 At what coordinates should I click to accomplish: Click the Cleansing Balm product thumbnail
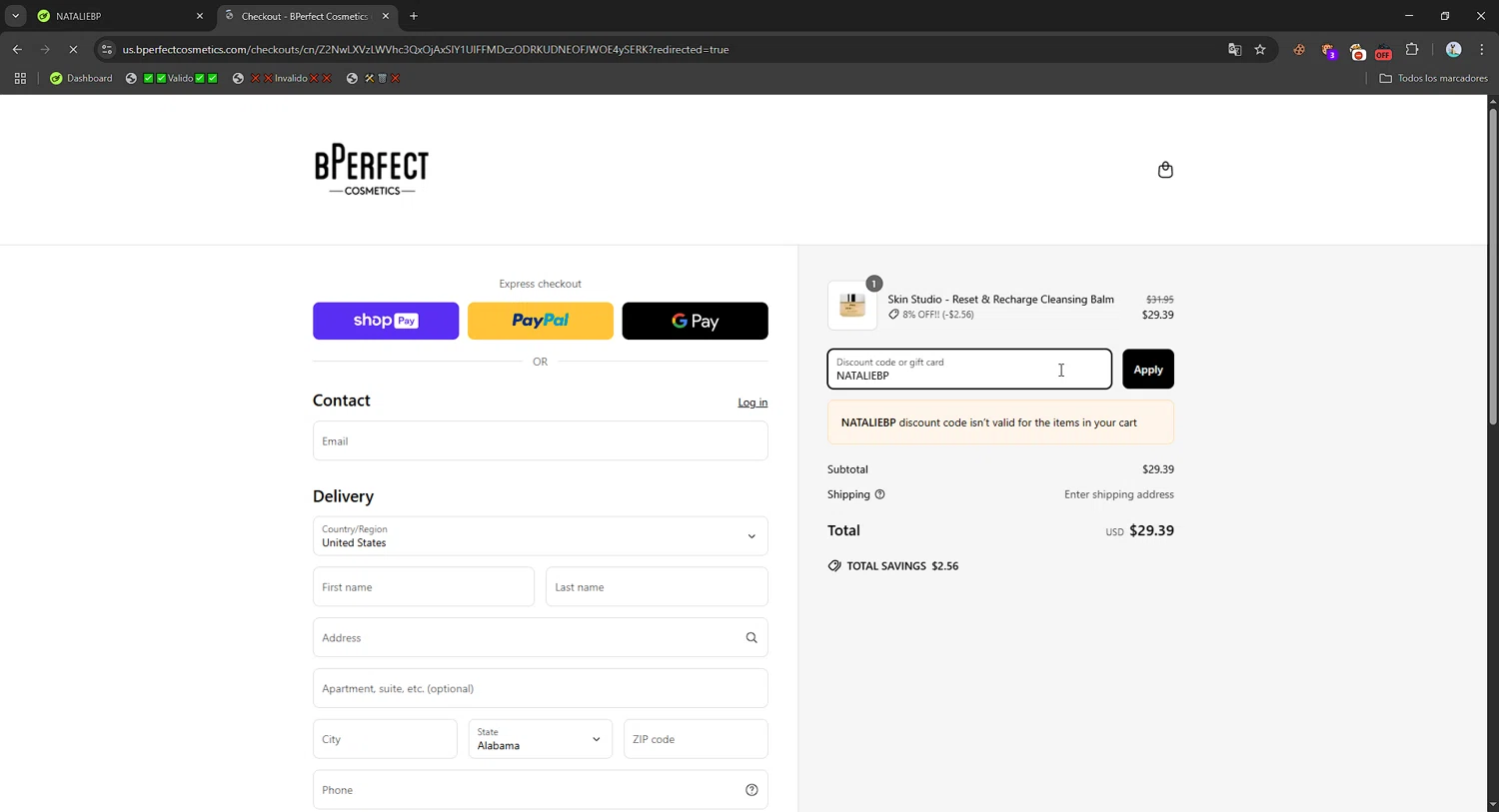pos(852,306)
